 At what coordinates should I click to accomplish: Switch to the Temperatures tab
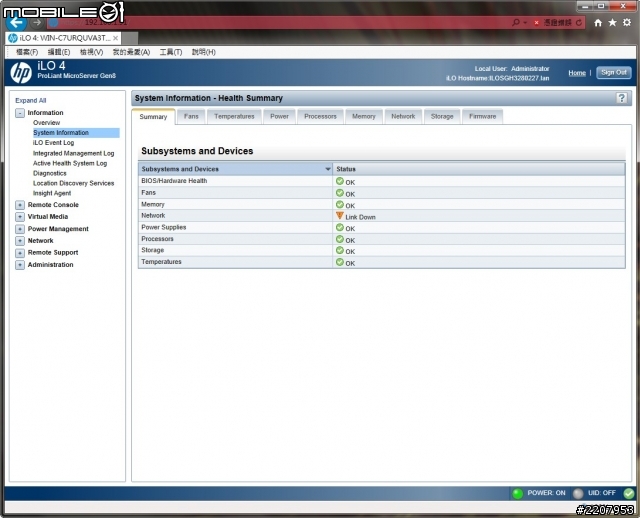(234, 116)
